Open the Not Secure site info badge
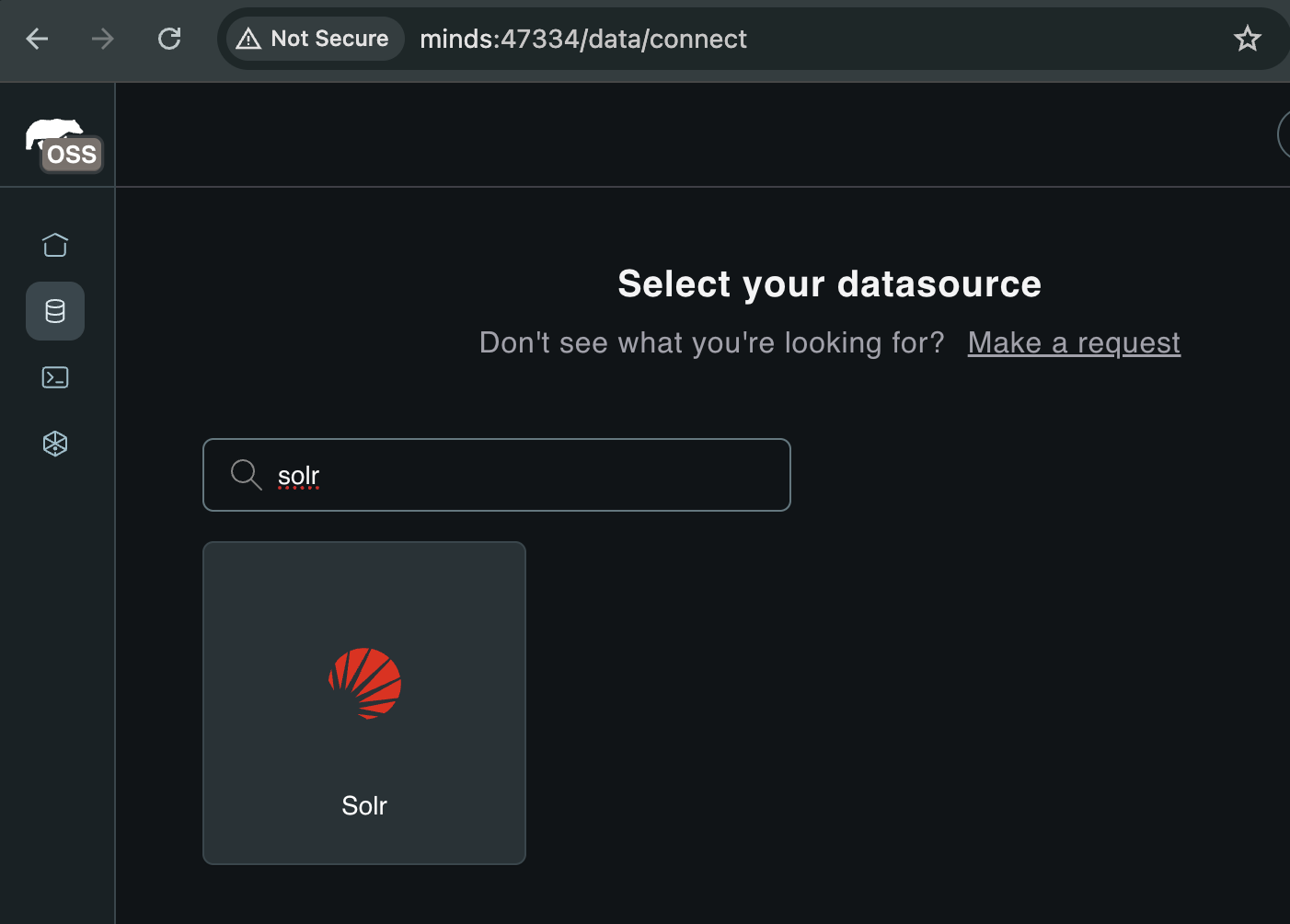 pyautogui.click(x=315, y=39)
